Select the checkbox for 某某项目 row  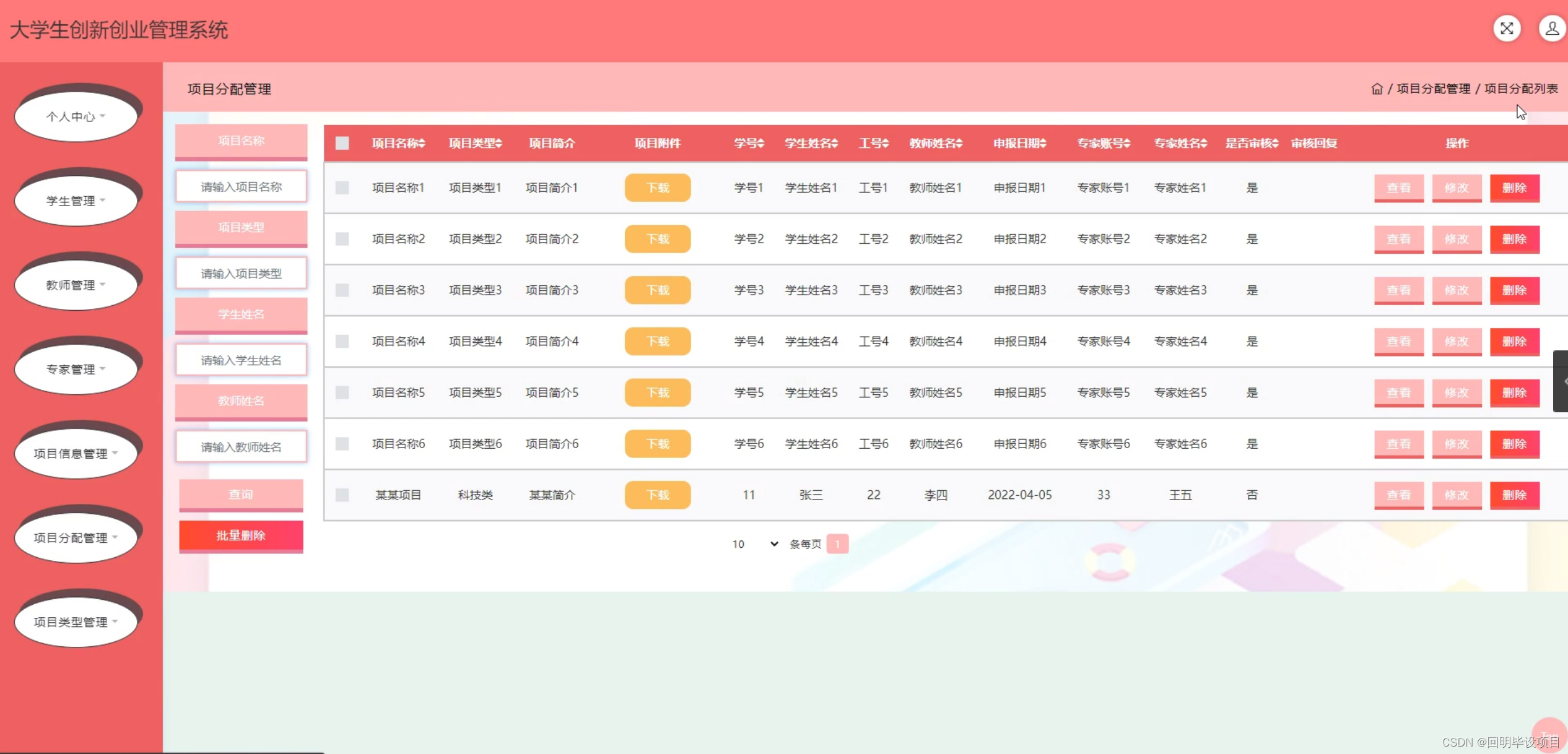(x=342, y=495)
